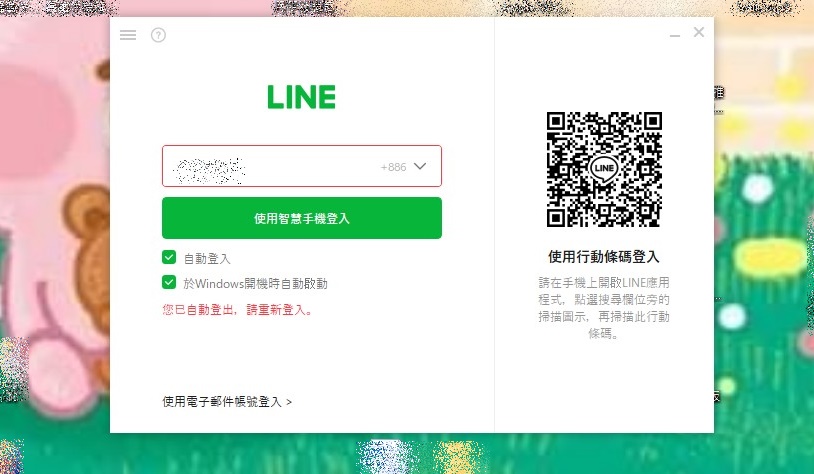814x474 pixels.
Task: Click the question mark help icon
Action: tap(158, 35)
